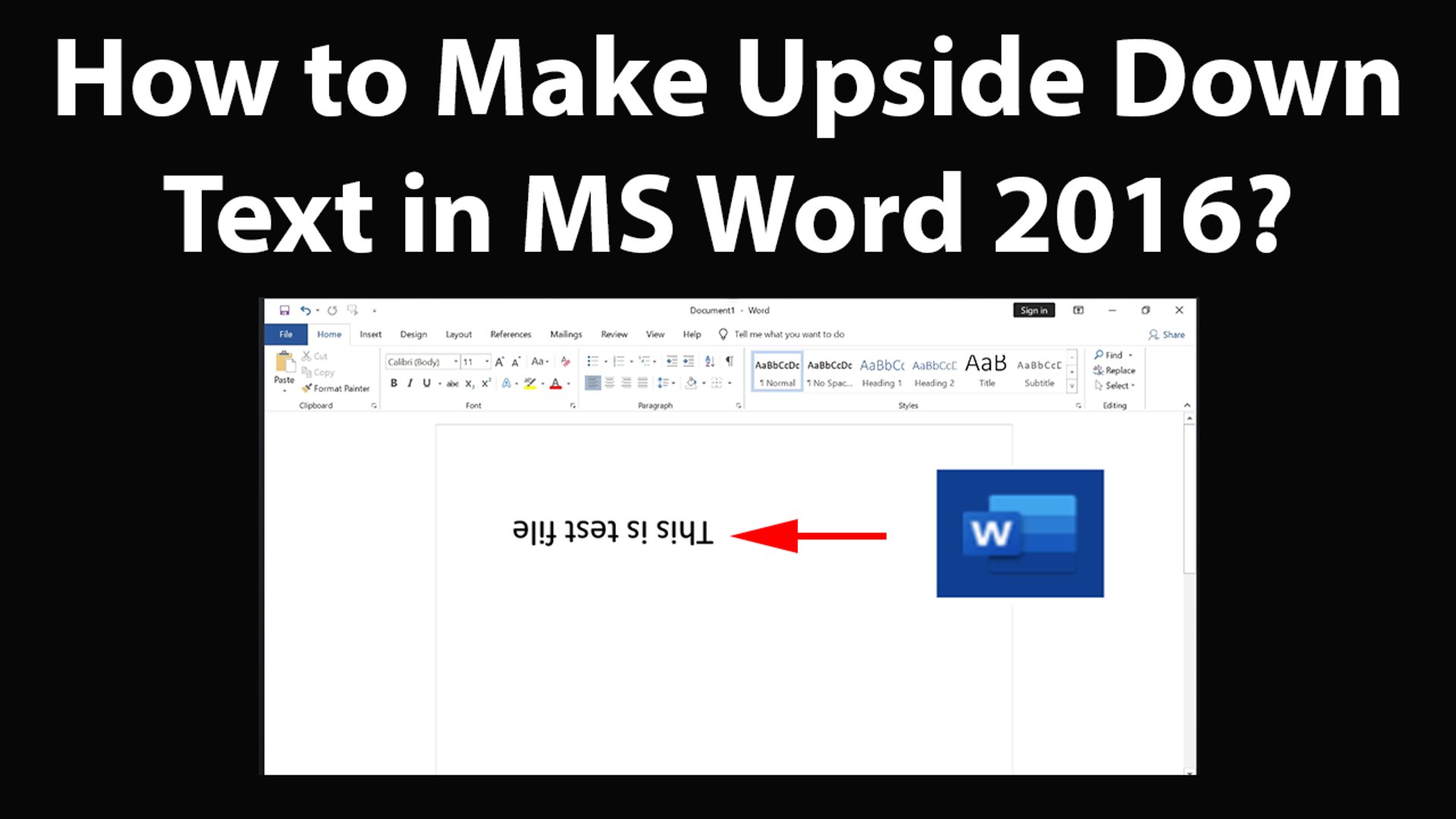
Task: Click the Sign in button
Action: point(1034,310)
